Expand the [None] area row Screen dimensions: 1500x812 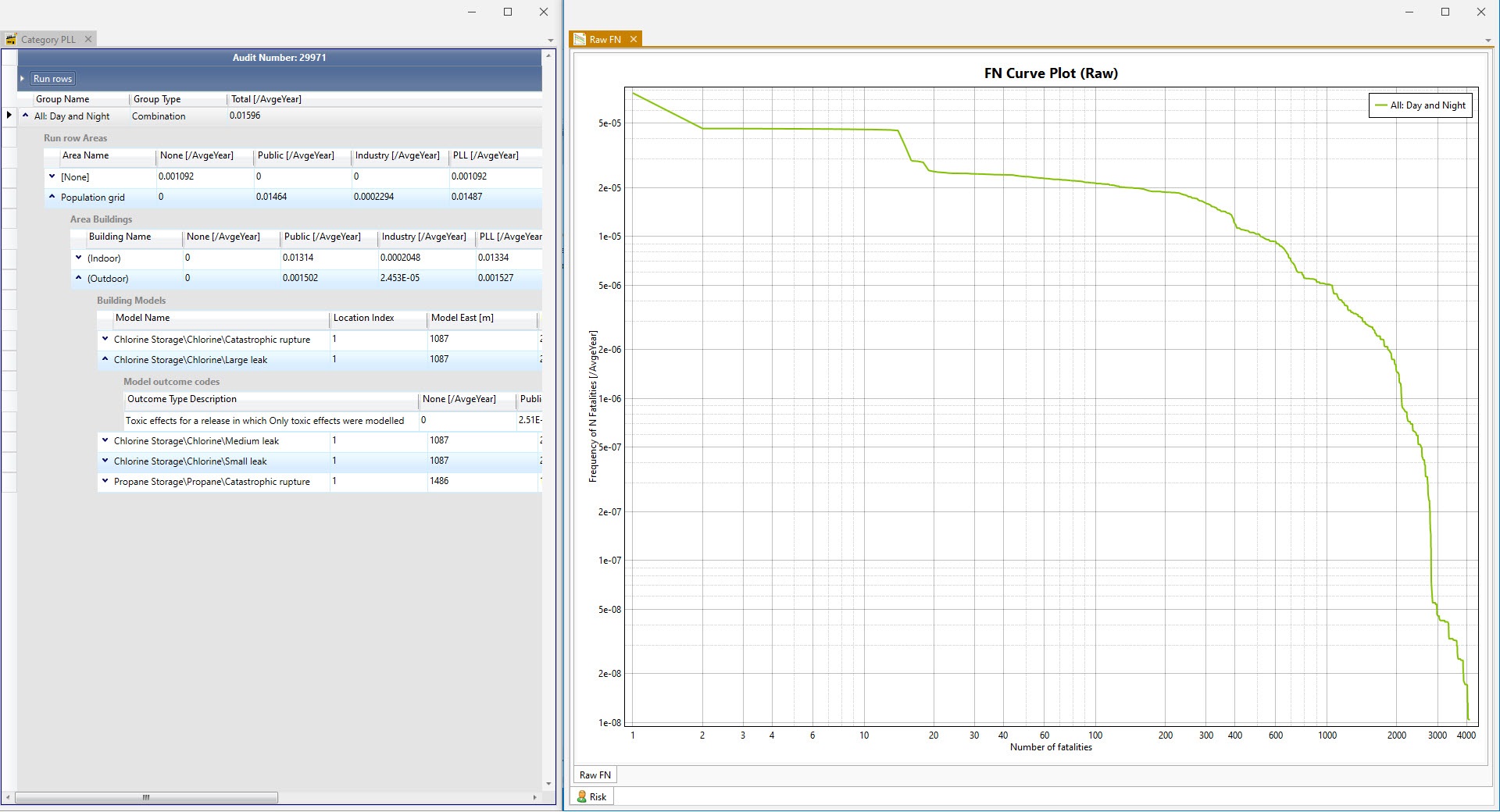point(52,176)
